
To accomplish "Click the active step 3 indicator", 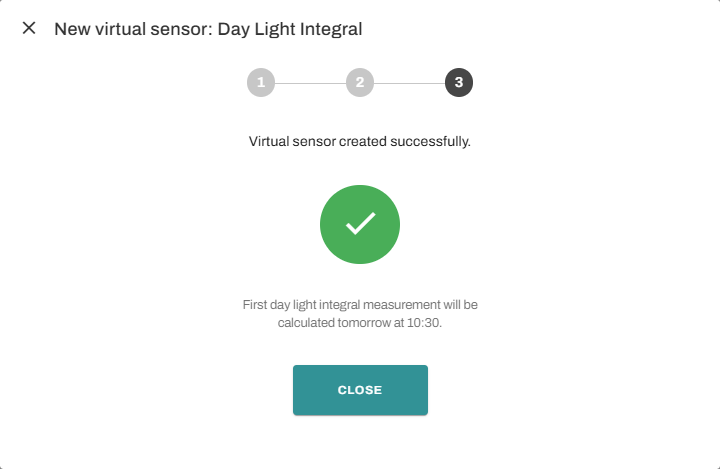I will (459, 83).
